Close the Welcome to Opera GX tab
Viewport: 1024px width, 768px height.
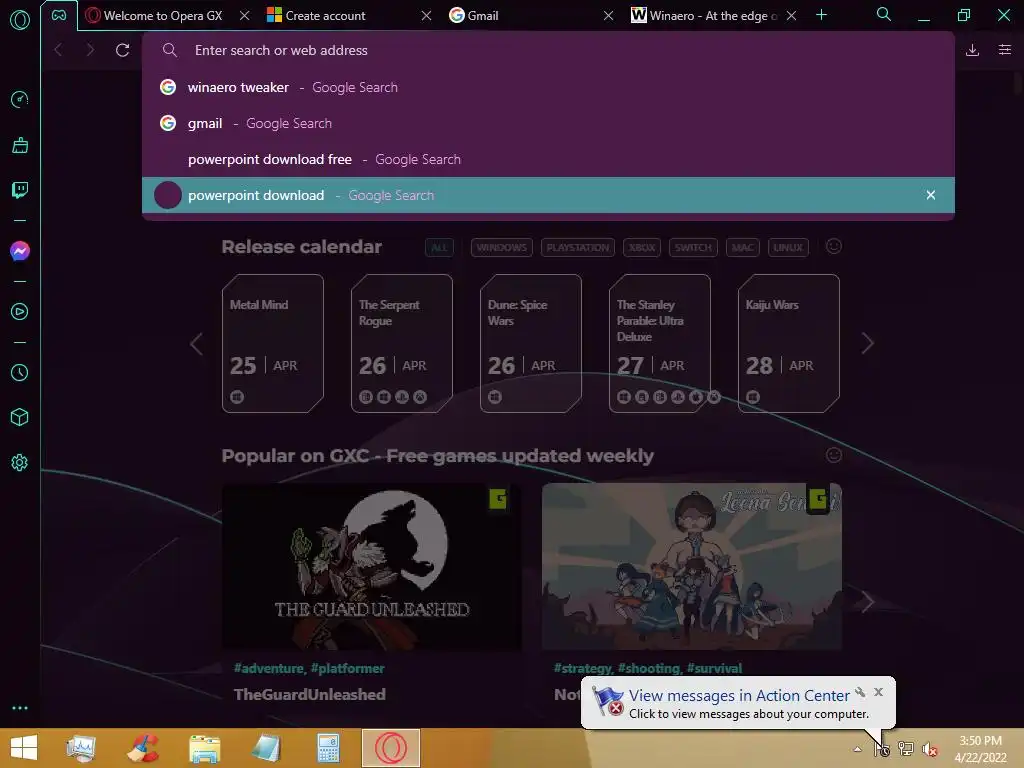244,16
